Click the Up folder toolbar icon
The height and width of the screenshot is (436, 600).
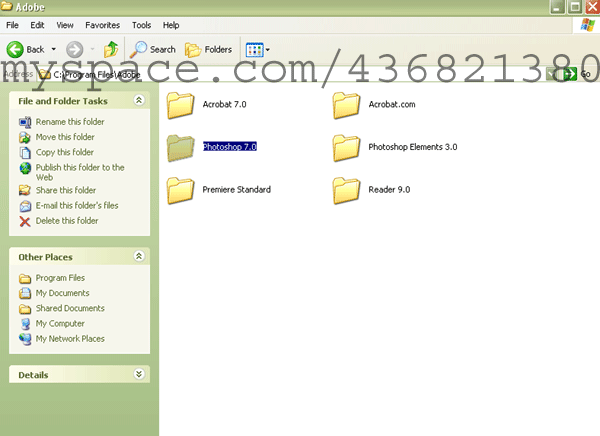tap(111, 49)
